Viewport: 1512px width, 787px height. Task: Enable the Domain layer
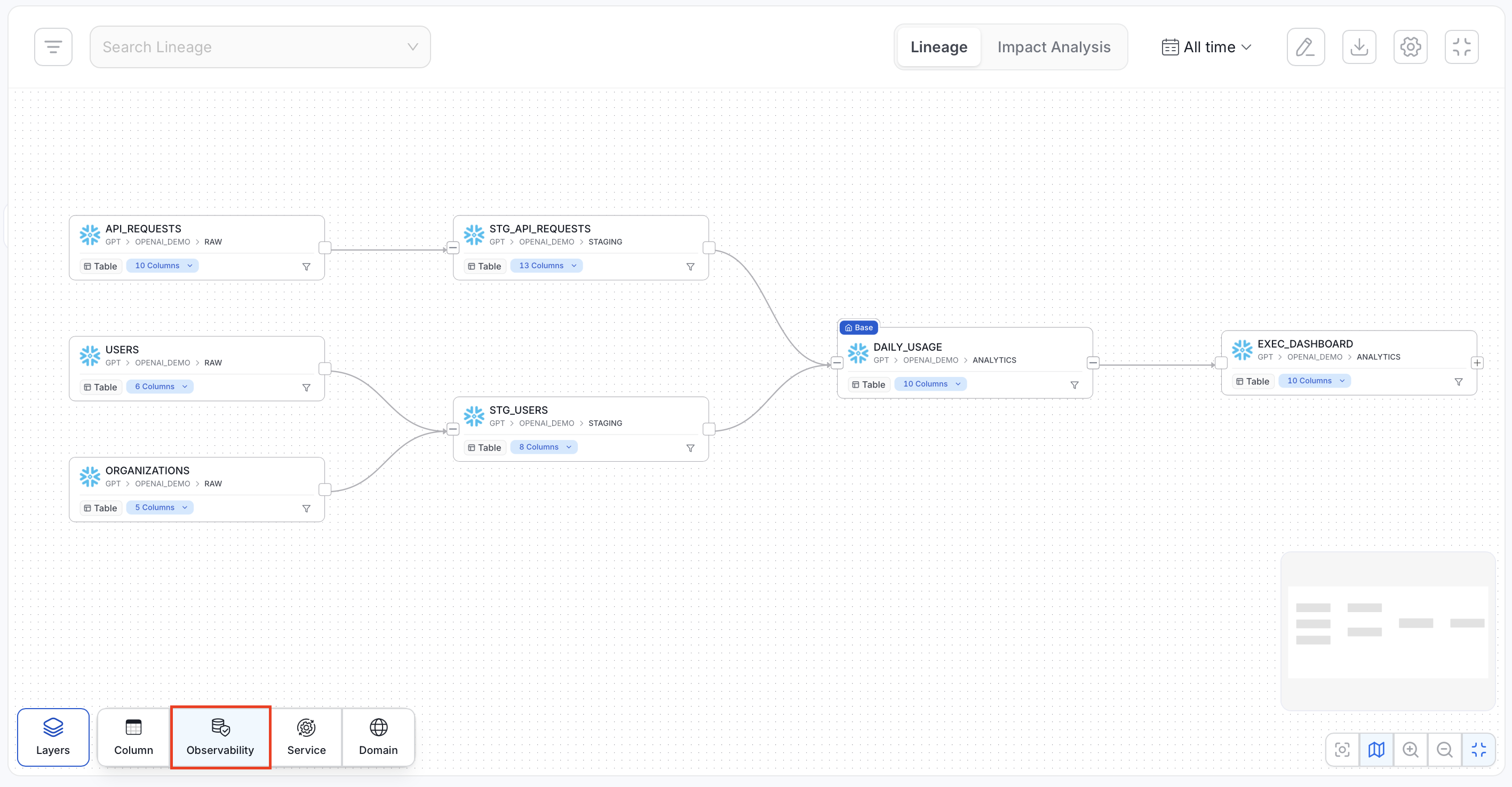point(378,737)
